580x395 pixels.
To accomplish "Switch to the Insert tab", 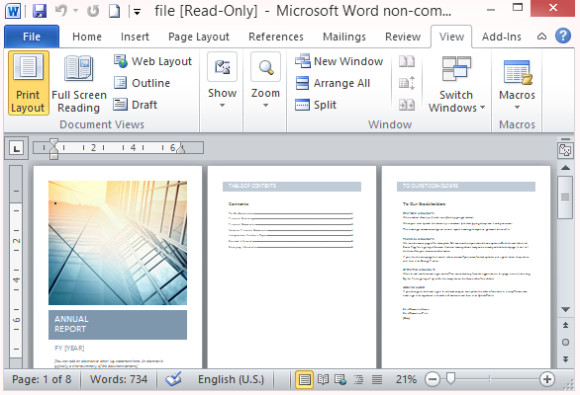I will pos(135,37).
